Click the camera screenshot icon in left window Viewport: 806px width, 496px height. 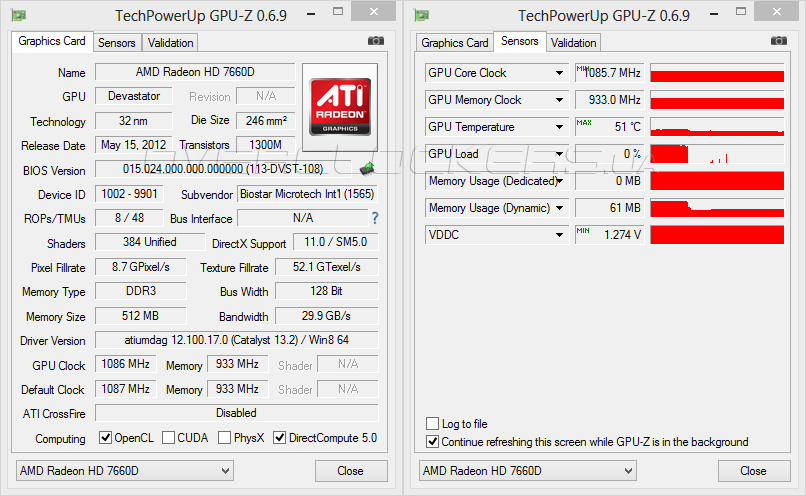click(376, 41)
